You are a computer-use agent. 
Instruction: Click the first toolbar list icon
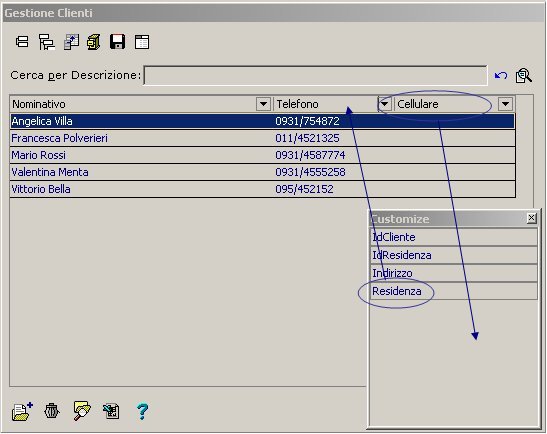pyautogui.click(x=22, y=42)
